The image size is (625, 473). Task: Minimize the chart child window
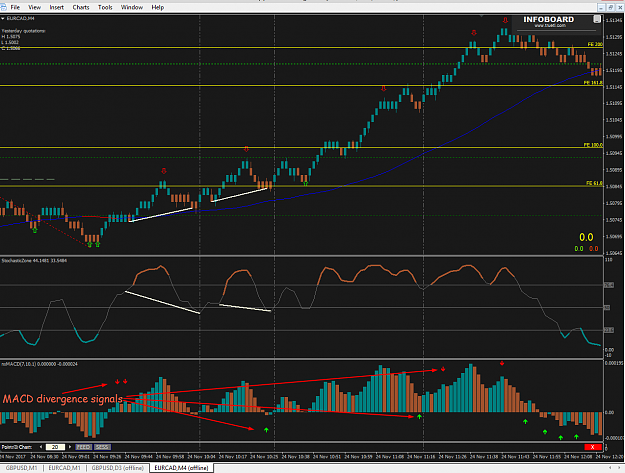coord(601,7)
